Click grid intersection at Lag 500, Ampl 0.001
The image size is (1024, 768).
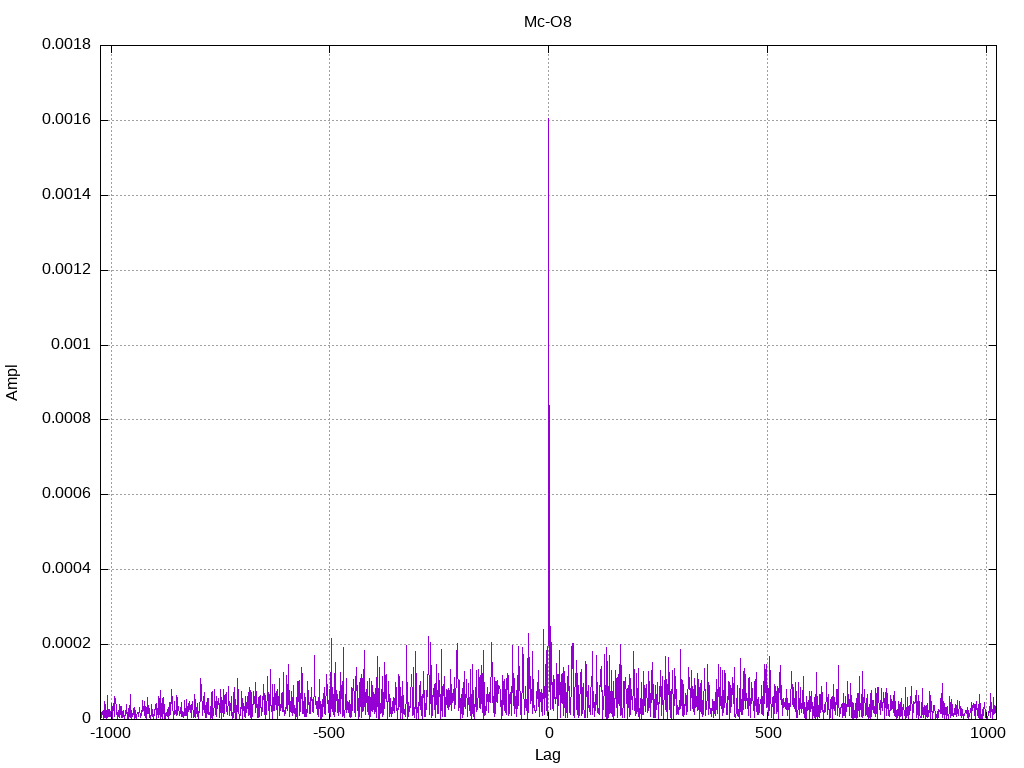(x=767, y=345)
